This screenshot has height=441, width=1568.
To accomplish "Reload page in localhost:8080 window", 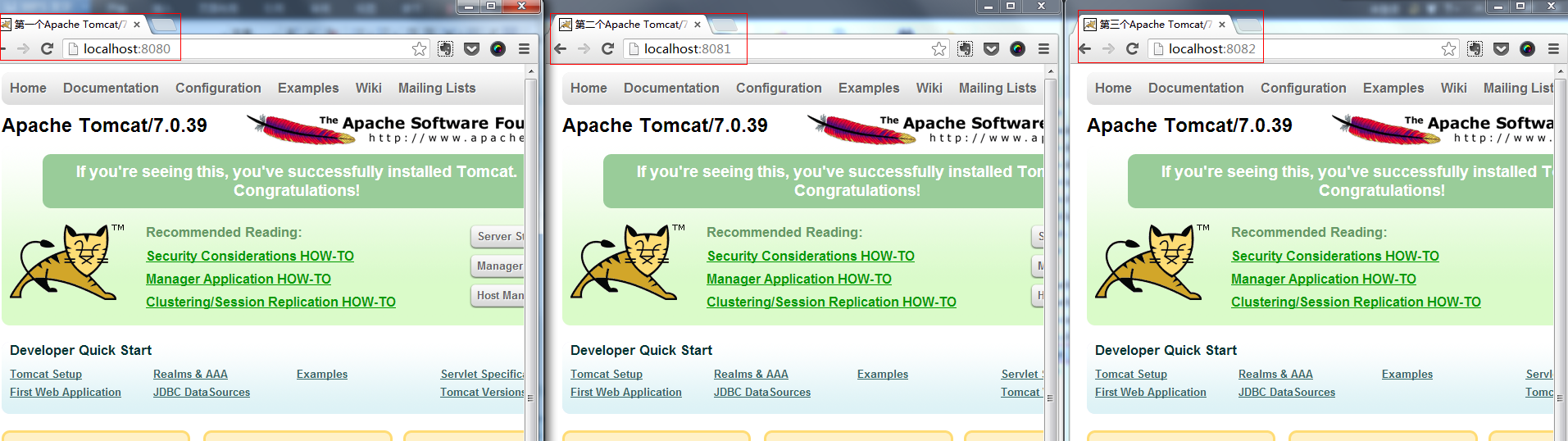I will click(47, 48).
